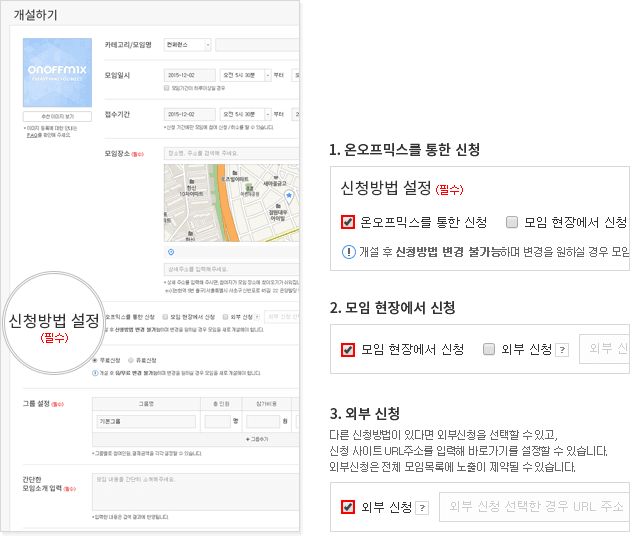Click the '3. 외부 신청' heading

[x=365, y=413]
